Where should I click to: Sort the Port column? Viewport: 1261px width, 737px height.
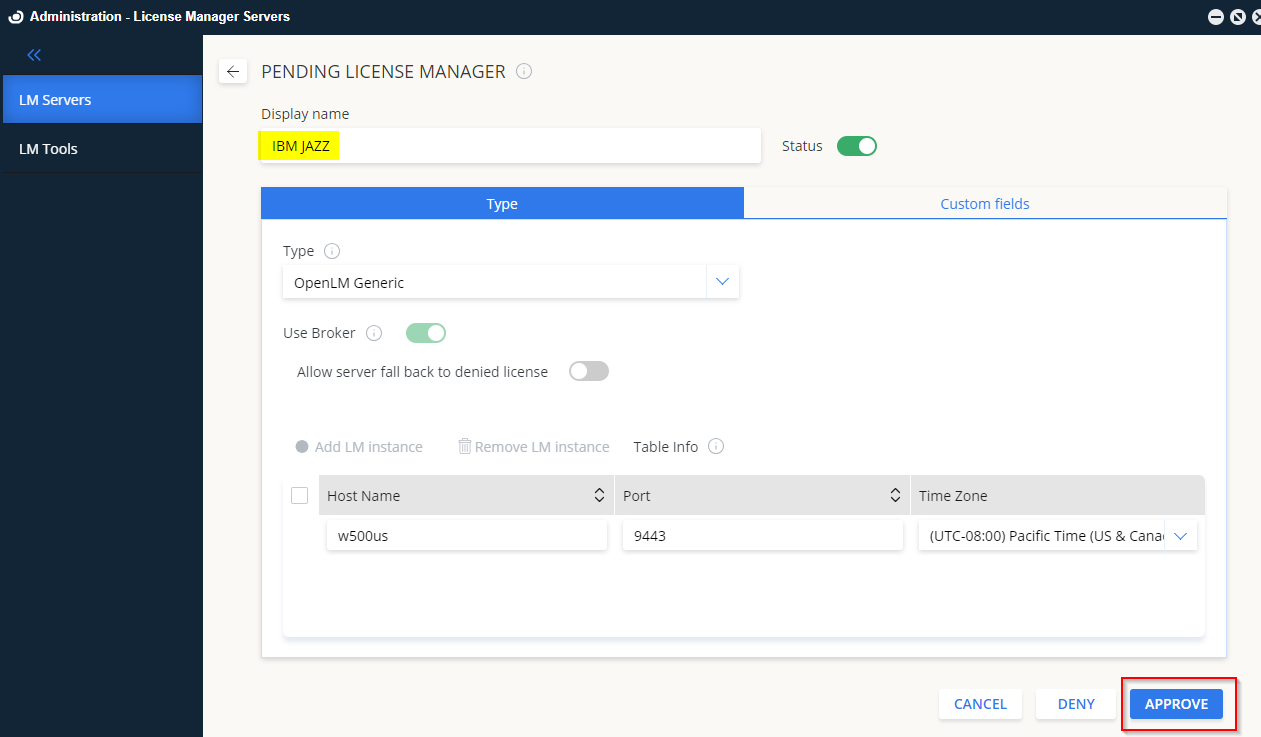coord(895,495)
